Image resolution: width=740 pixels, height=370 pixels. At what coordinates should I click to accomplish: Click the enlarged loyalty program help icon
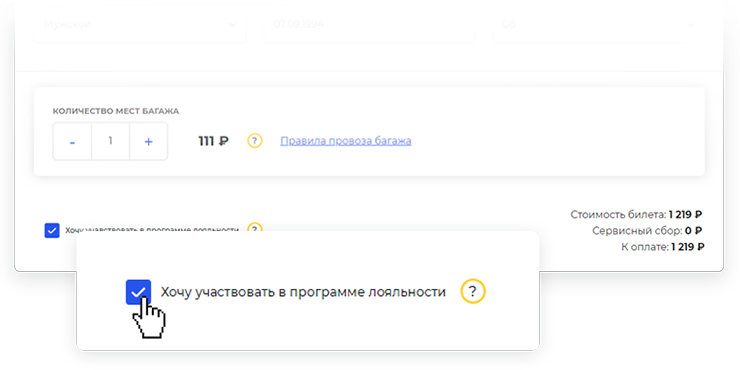pos(473,291)
